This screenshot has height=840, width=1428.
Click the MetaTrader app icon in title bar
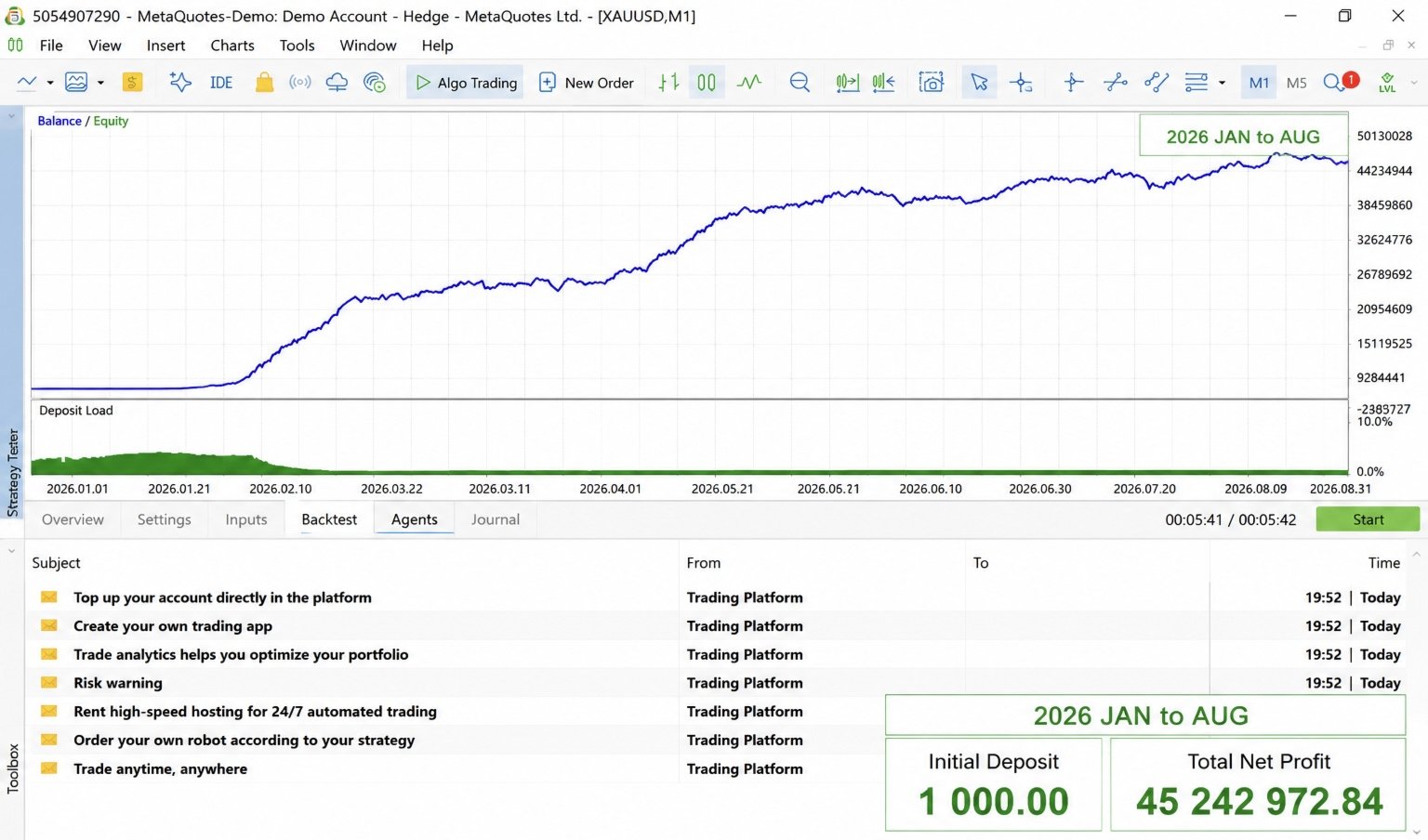tap(15, 16)
